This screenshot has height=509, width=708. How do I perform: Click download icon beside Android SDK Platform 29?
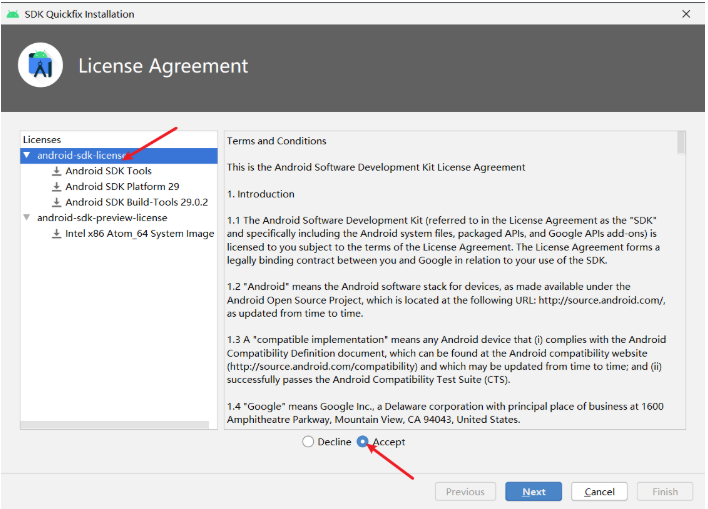56,187
